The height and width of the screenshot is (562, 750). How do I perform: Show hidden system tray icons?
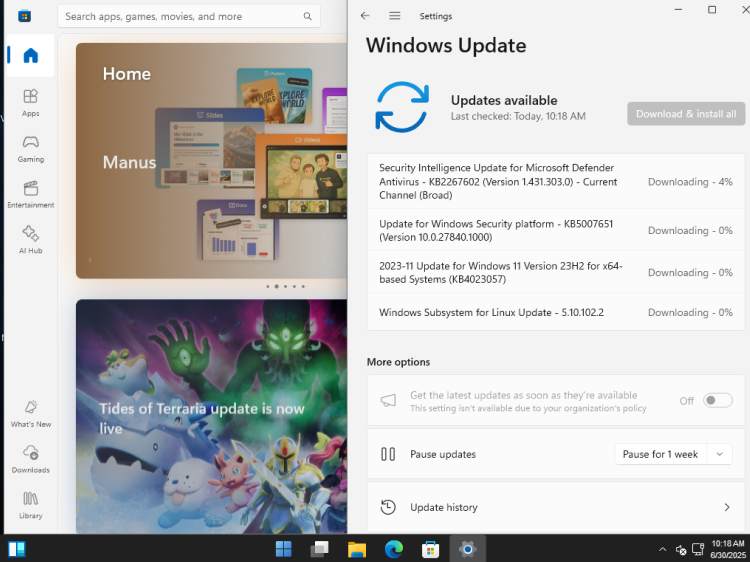click(x=662, y=549)
